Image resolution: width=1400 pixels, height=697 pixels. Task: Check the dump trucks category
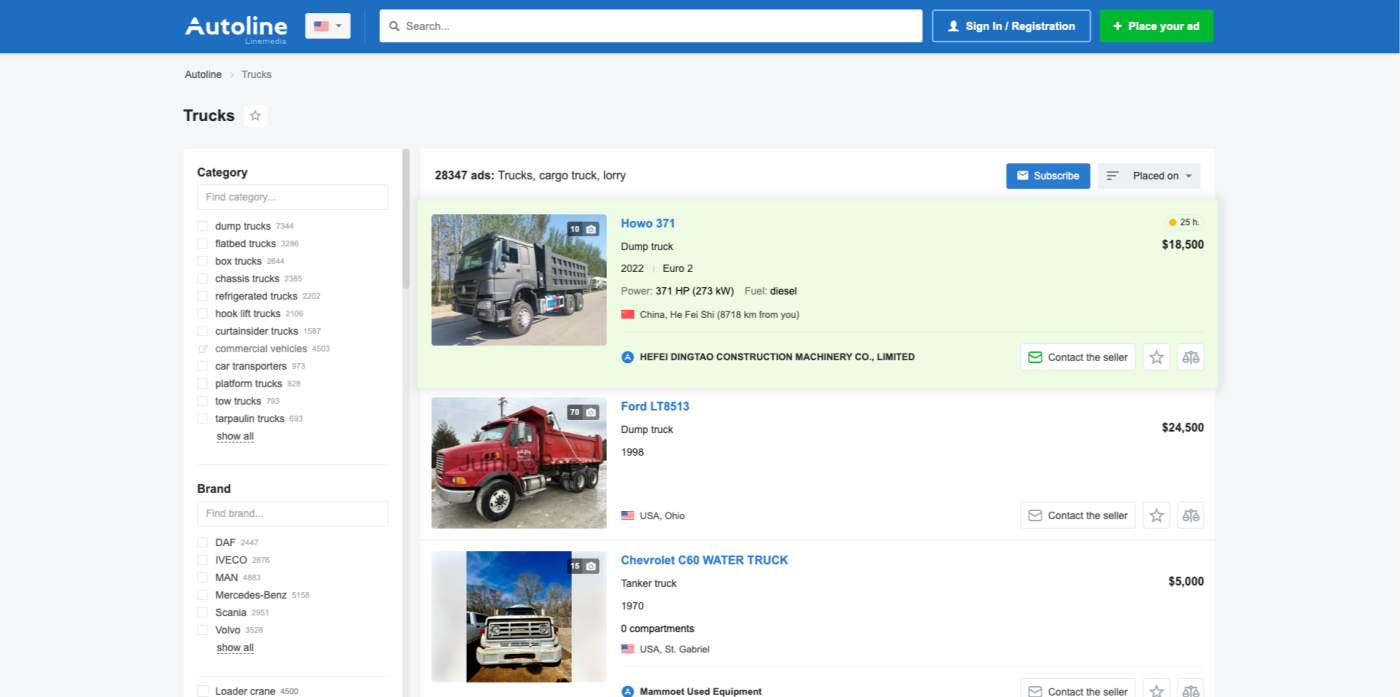[x=203, y=226]
